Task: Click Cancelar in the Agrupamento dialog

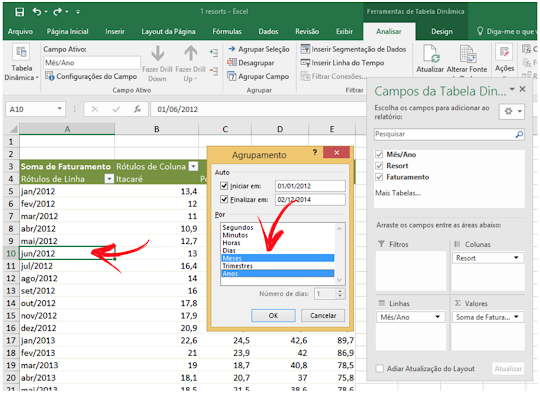Action: 323,315
